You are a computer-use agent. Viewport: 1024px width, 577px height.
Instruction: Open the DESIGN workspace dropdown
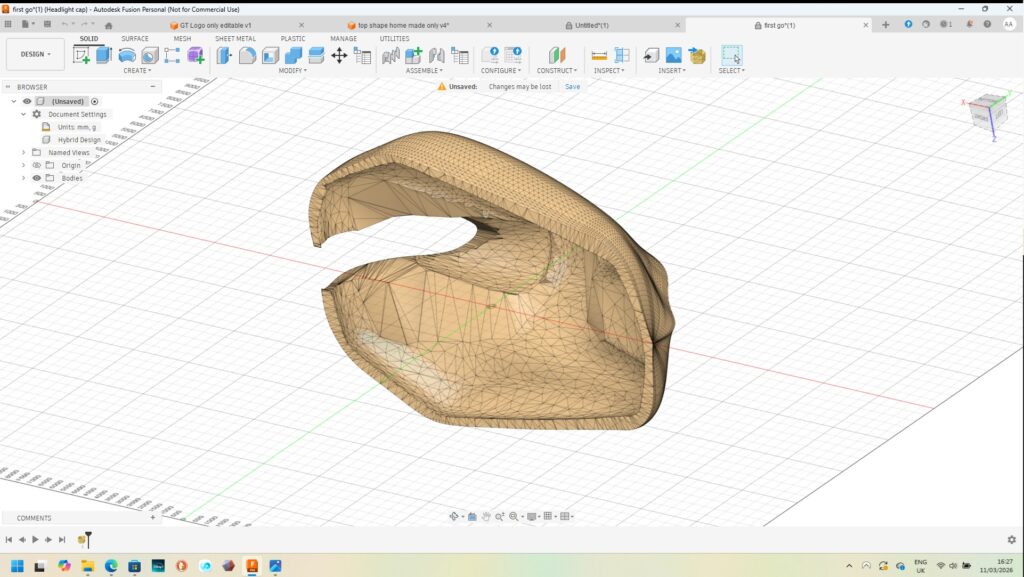35,54
